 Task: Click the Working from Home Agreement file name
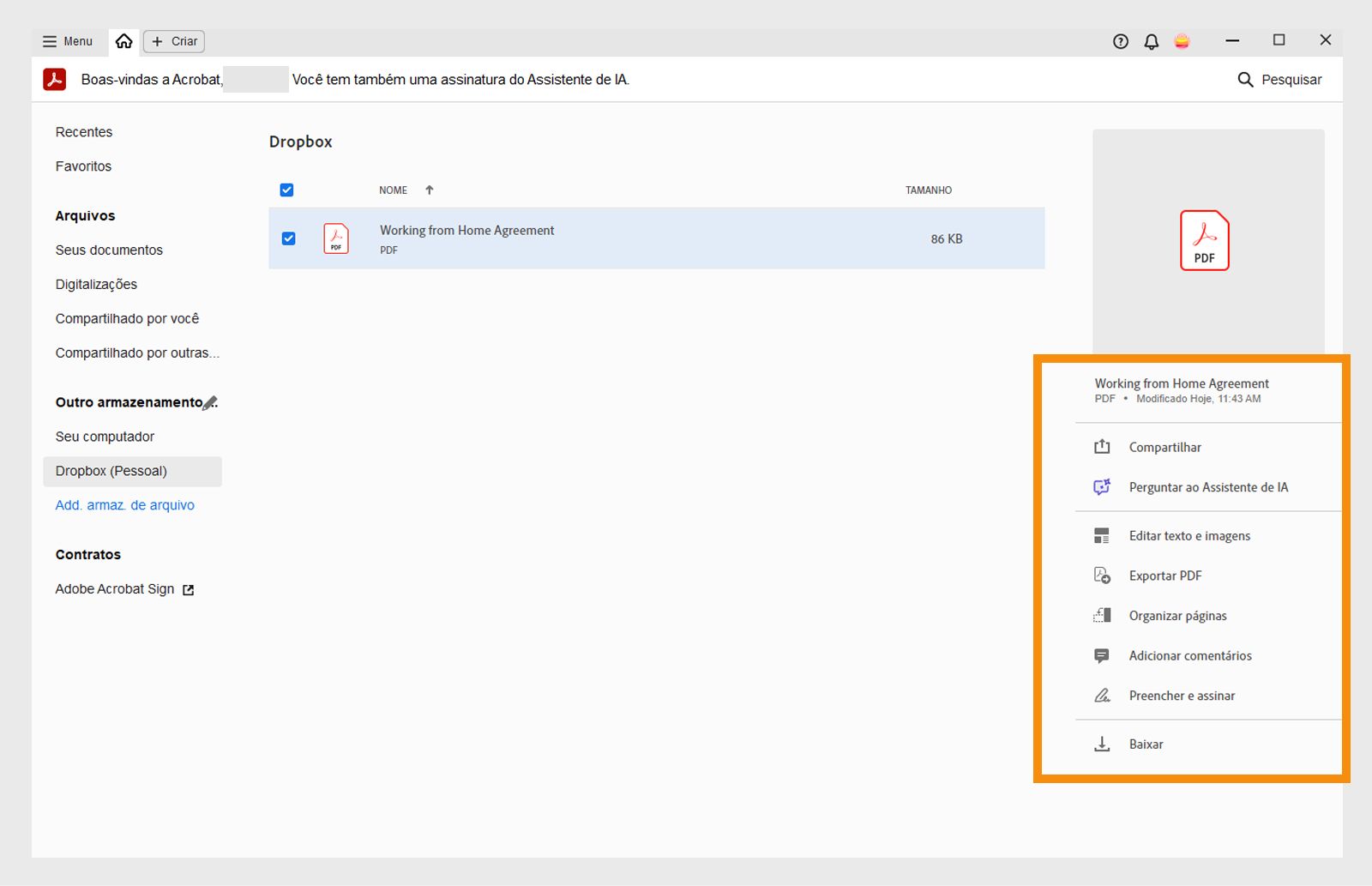pyautogui.click(x=467, y=231)
